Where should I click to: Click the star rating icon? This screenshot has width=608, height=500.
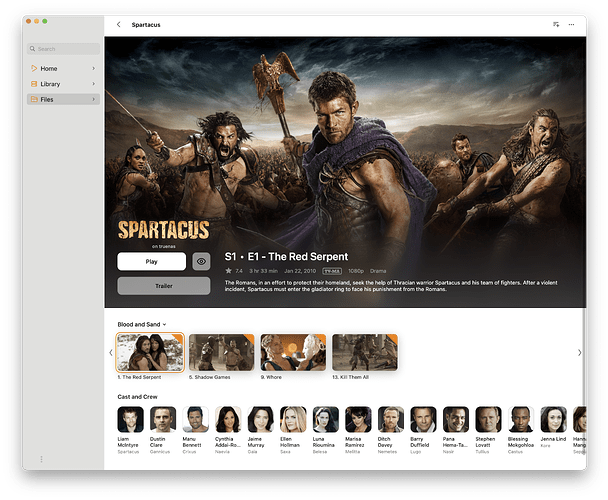pos(228,271)
